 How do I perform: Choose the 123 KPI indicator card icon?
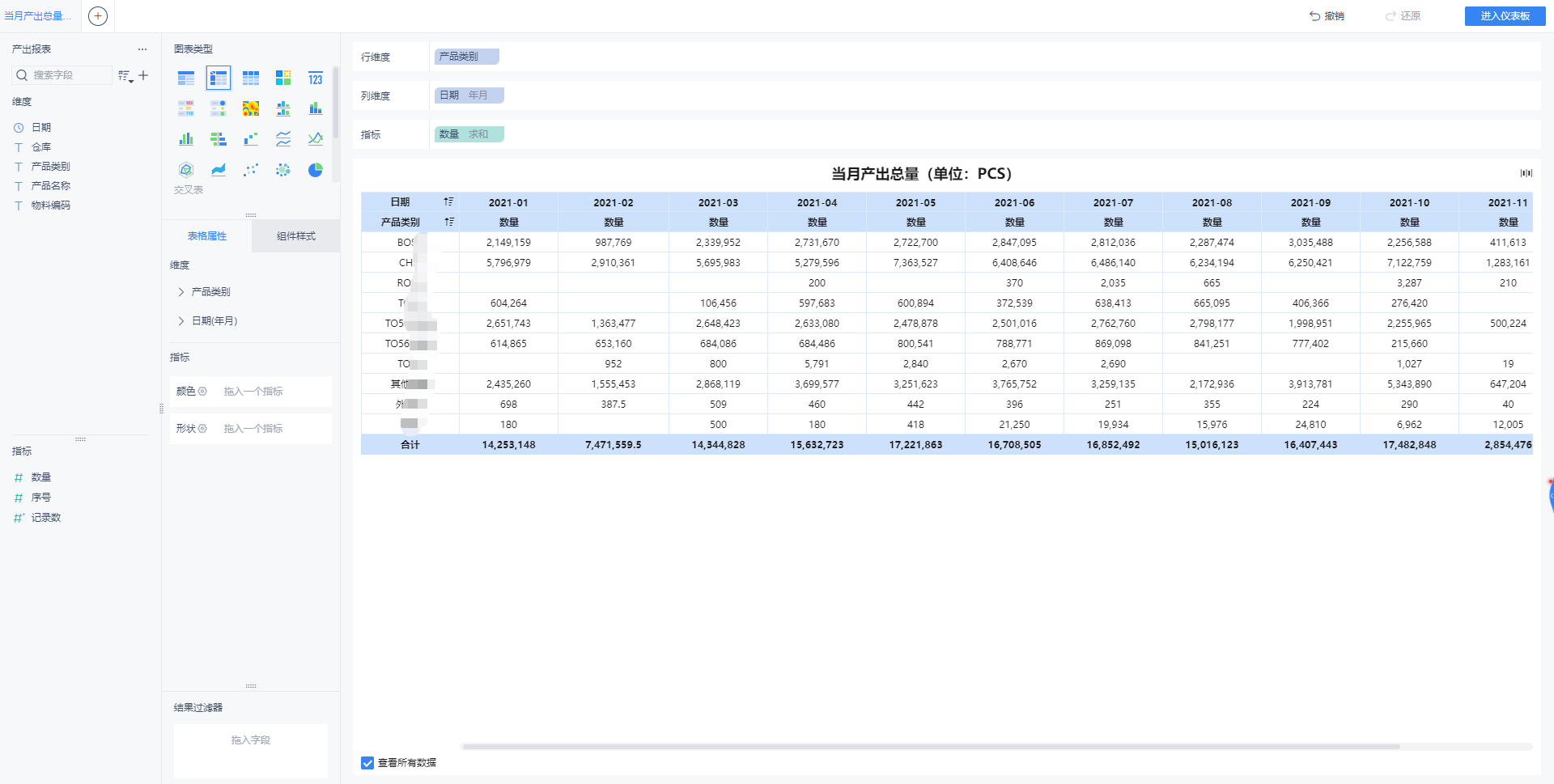point(315,78)
